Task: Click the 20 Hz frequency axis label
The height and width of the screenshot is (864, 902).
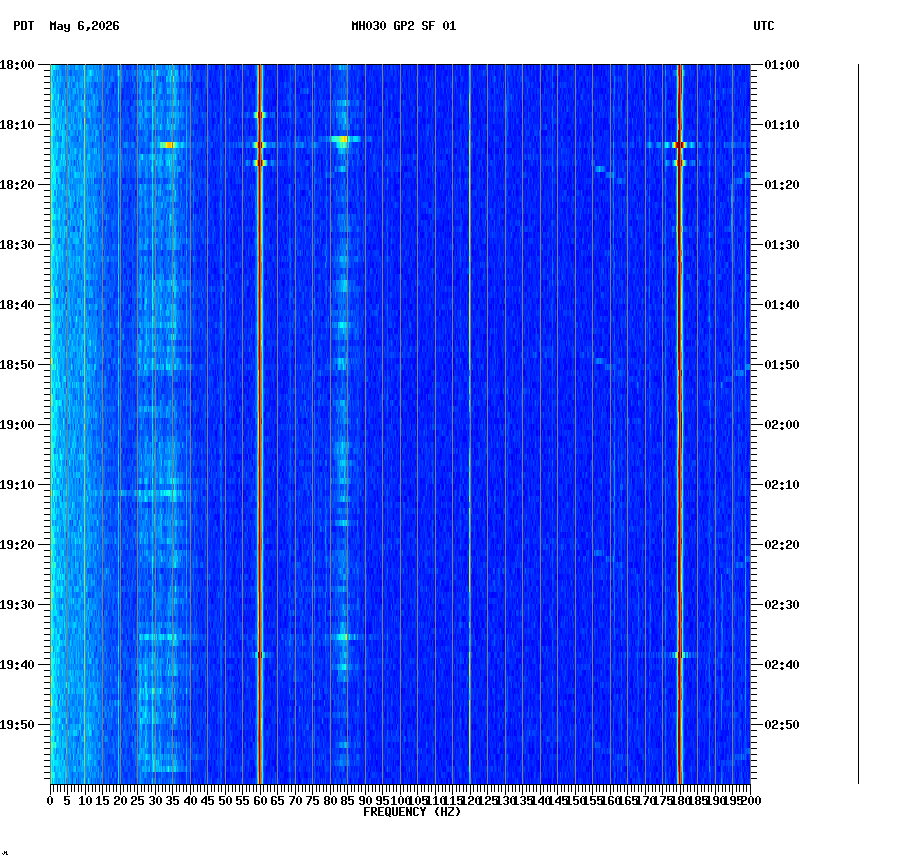Action: (120, 801)
